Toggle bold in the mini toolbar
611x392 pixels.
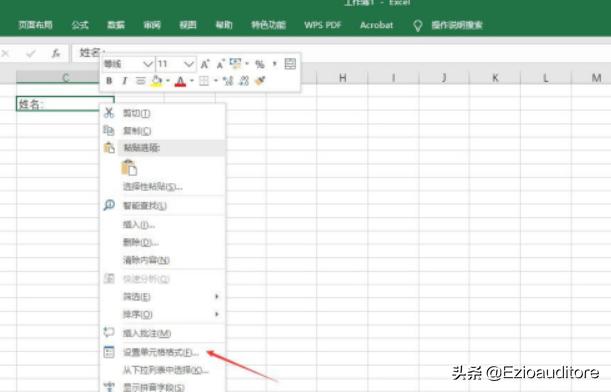(x=109, y=81)
